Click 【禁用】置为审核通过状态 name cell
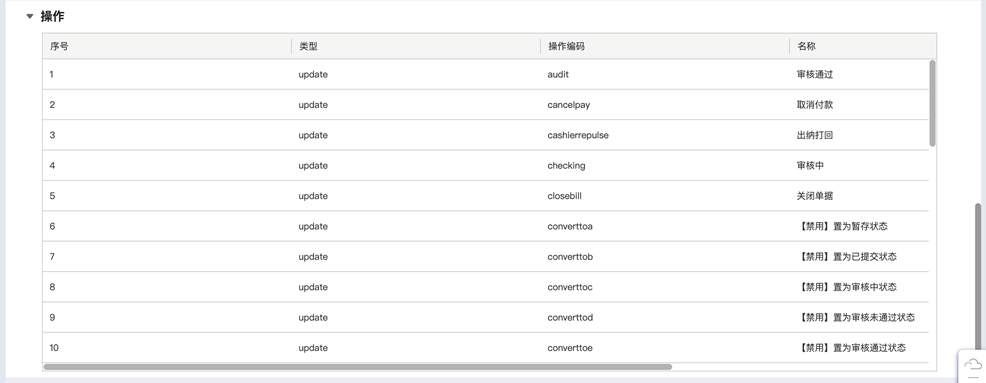Viewport: 986px width, 383px height. (859, 348)
